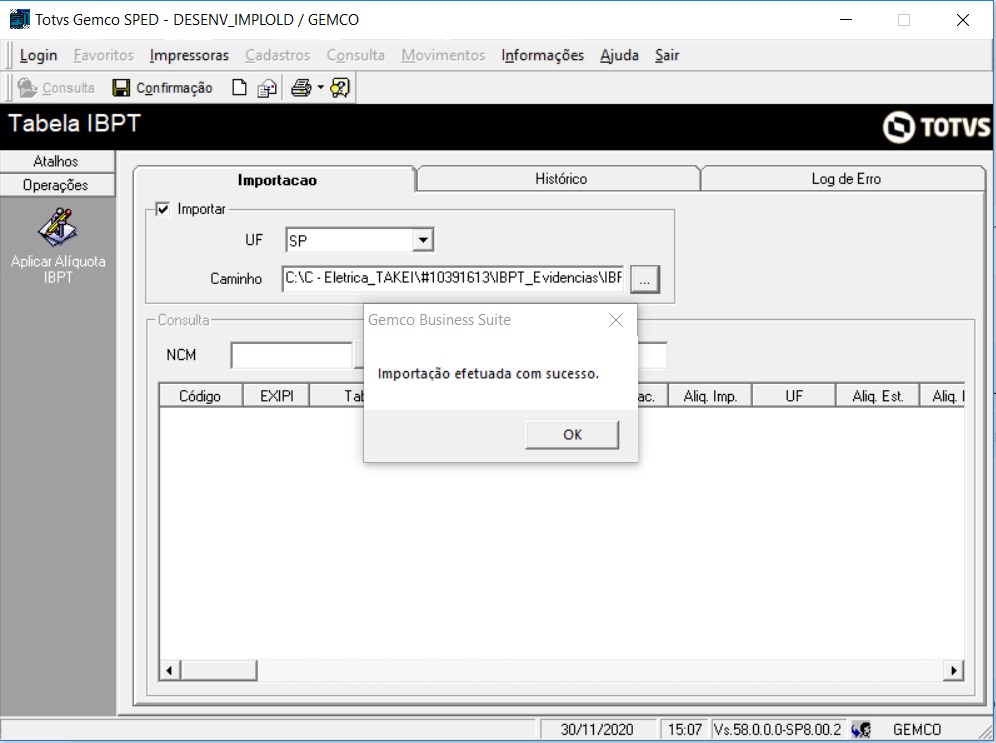
Task: Click the new blank document toolbar icon
Action: coord(239,88)
